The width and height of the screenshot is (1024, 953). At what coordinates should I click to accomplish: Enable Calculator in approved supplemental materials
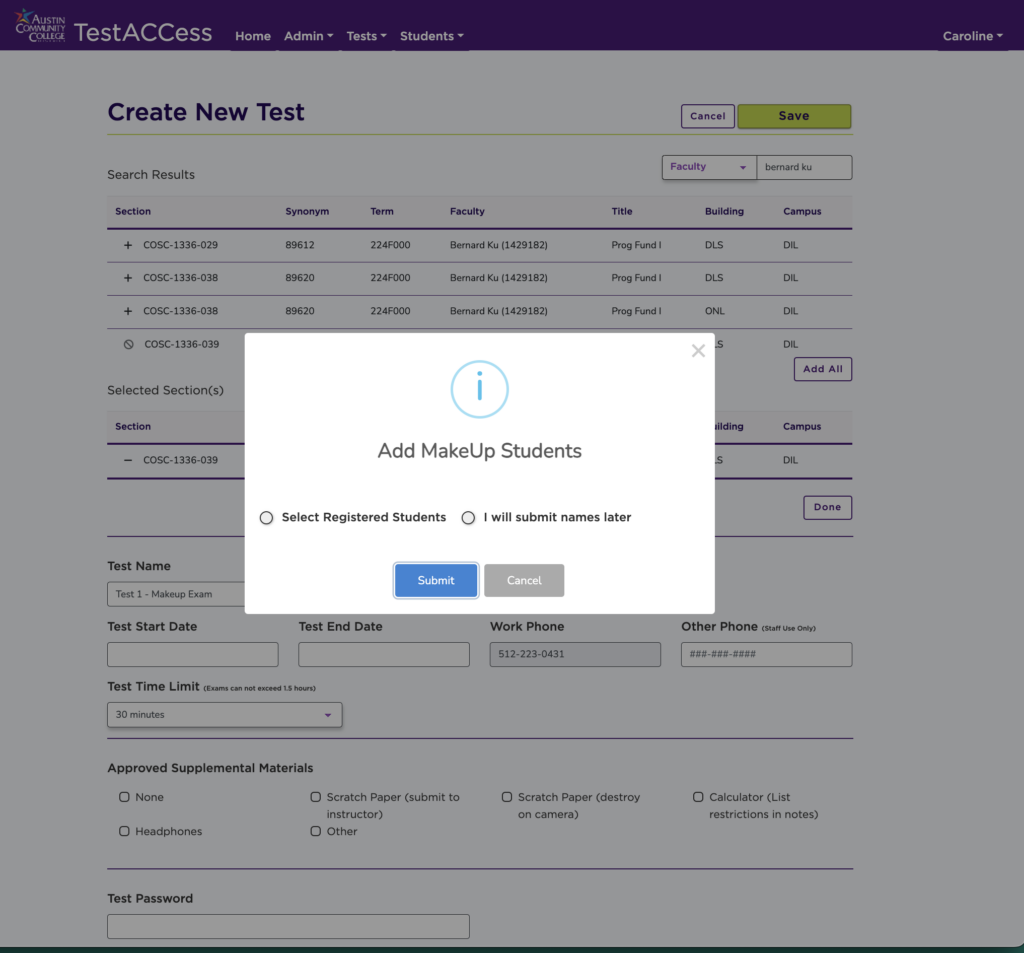698,797
